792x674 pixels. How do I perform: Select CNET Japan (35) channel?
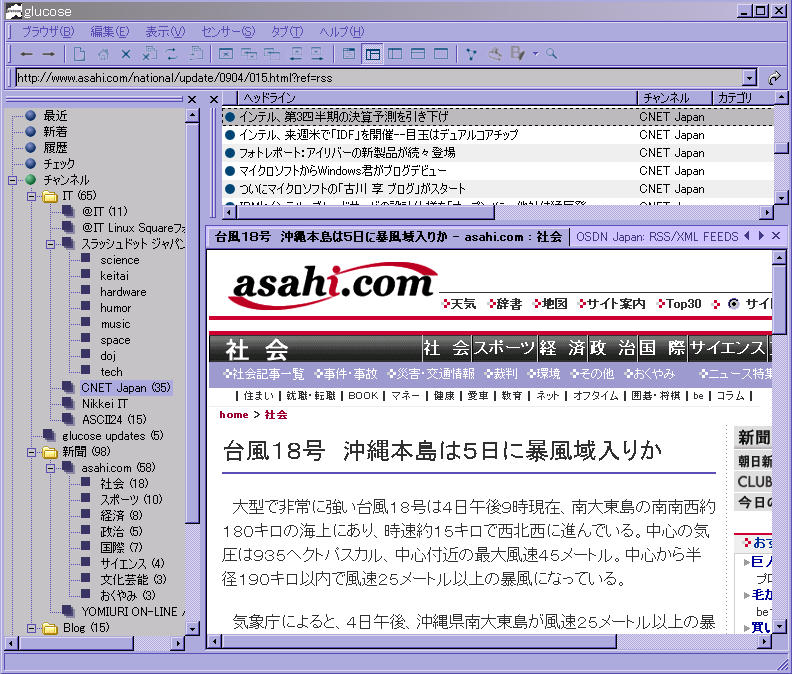(x=126, y=388)
